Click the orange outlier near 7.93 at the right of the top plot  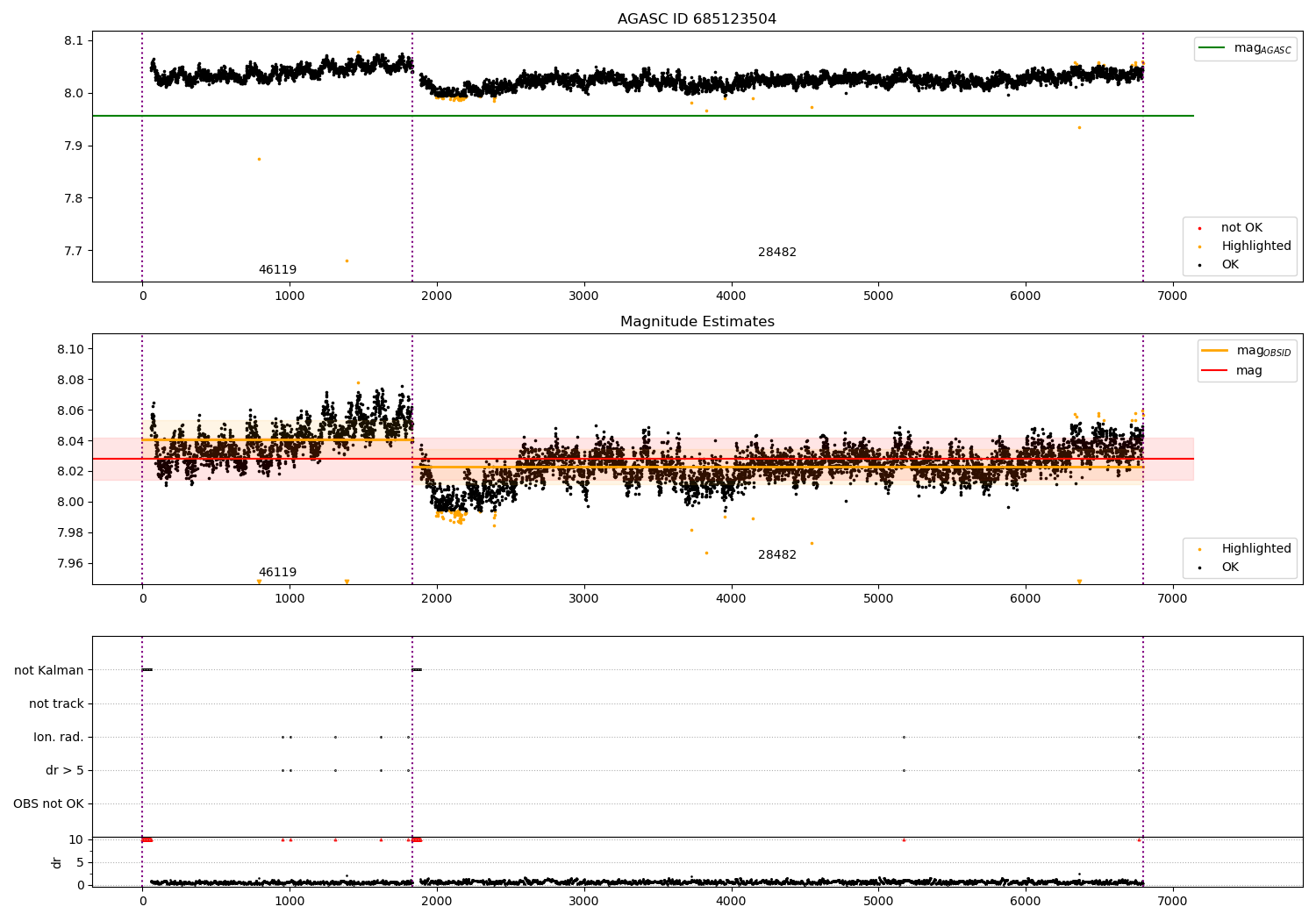click(1079, 127)
